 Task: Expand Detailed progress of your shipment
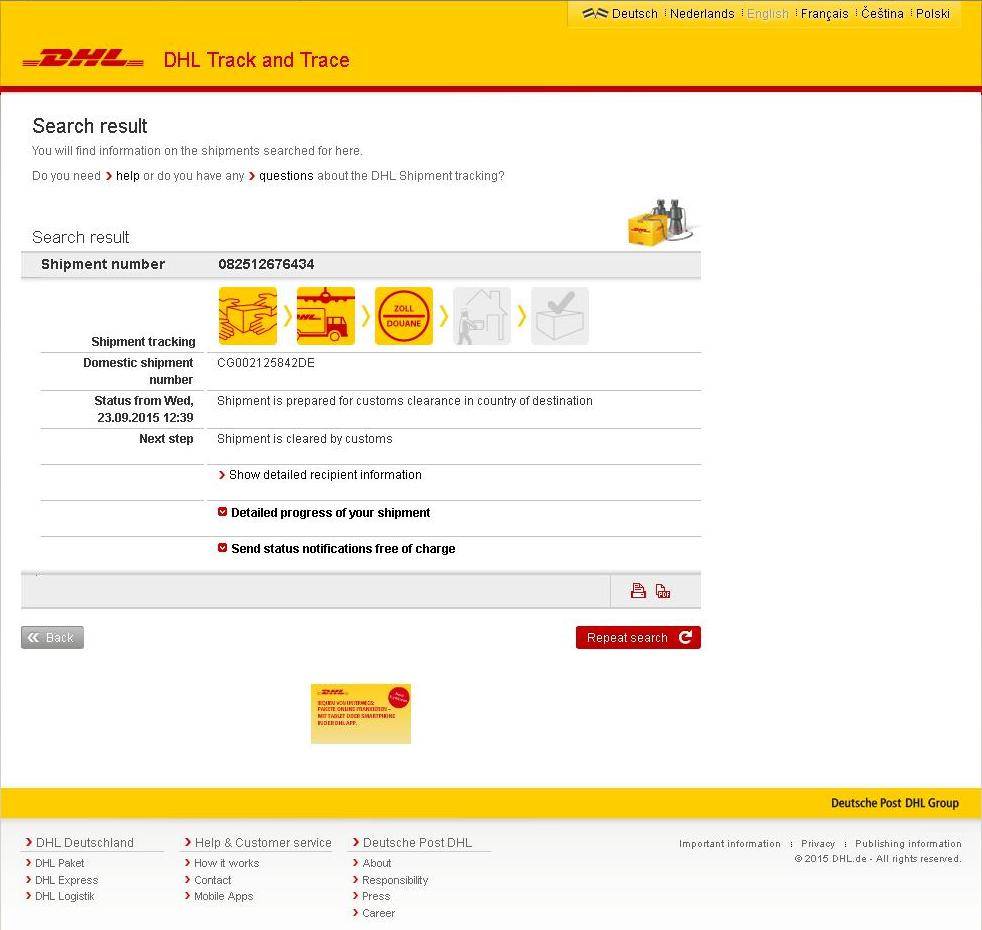[330, 513]
